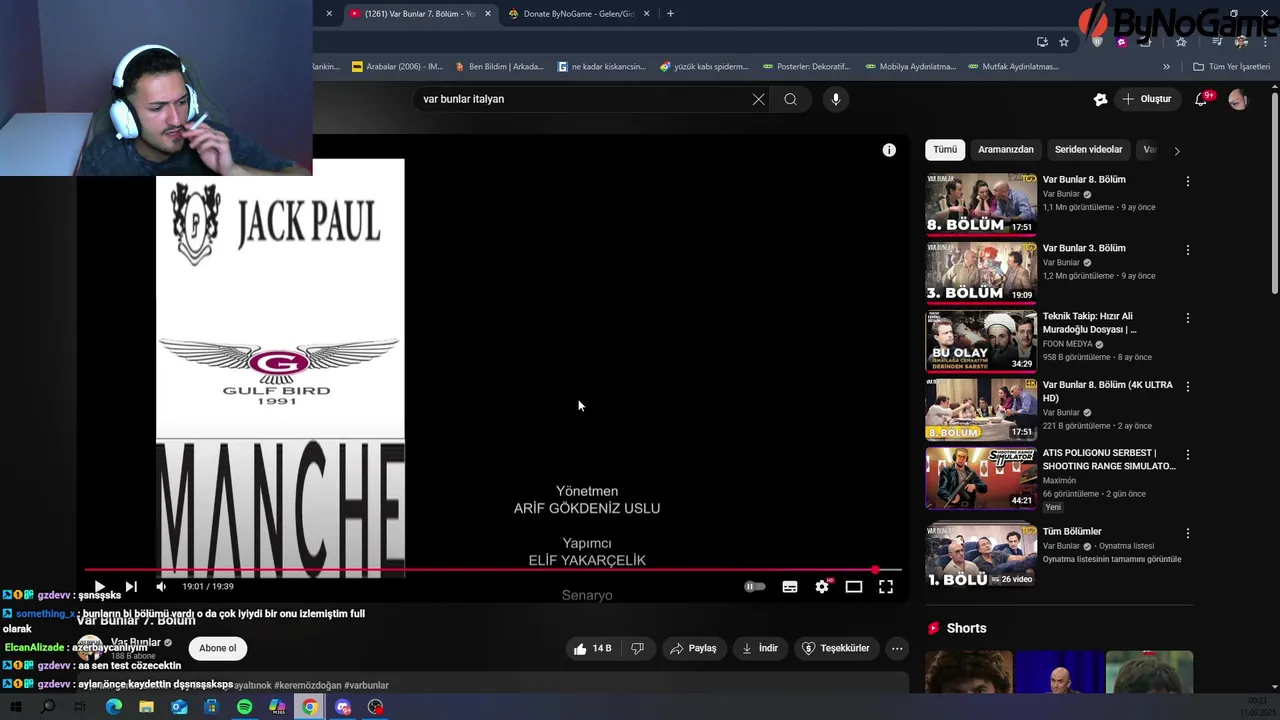The image size is (1280, 720).
Task: Open options menu for Teknik Takip video
Action: tap(1188, 318)
